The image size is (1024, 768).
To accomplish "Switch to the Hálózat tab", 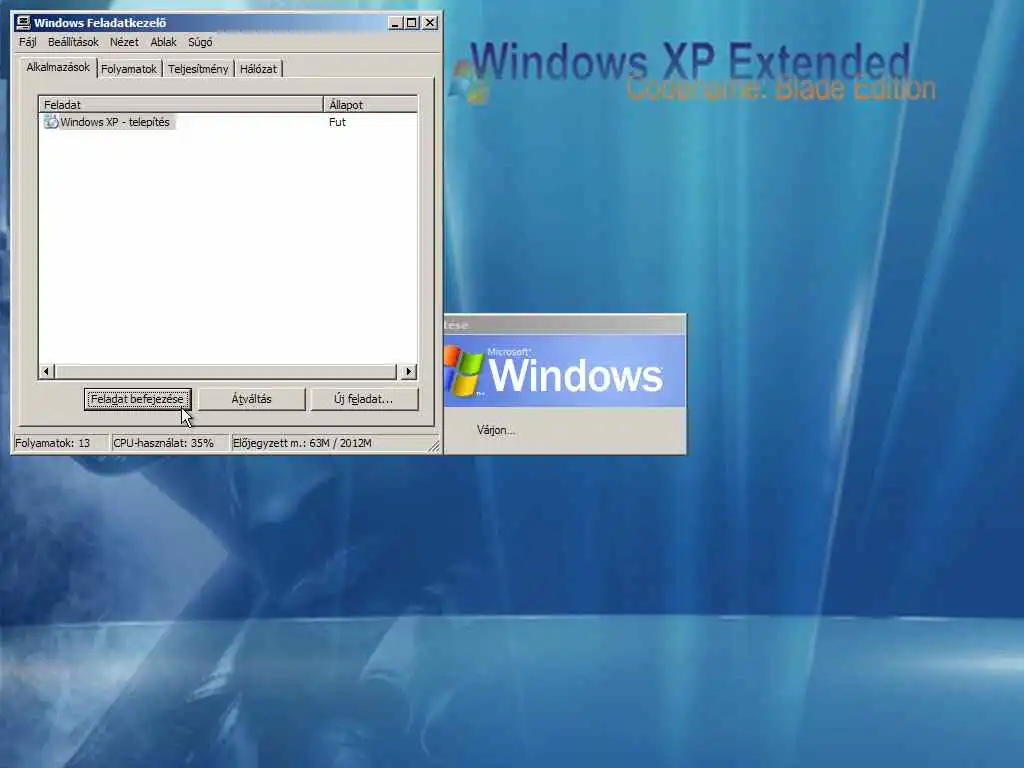I will click(259, 69).
